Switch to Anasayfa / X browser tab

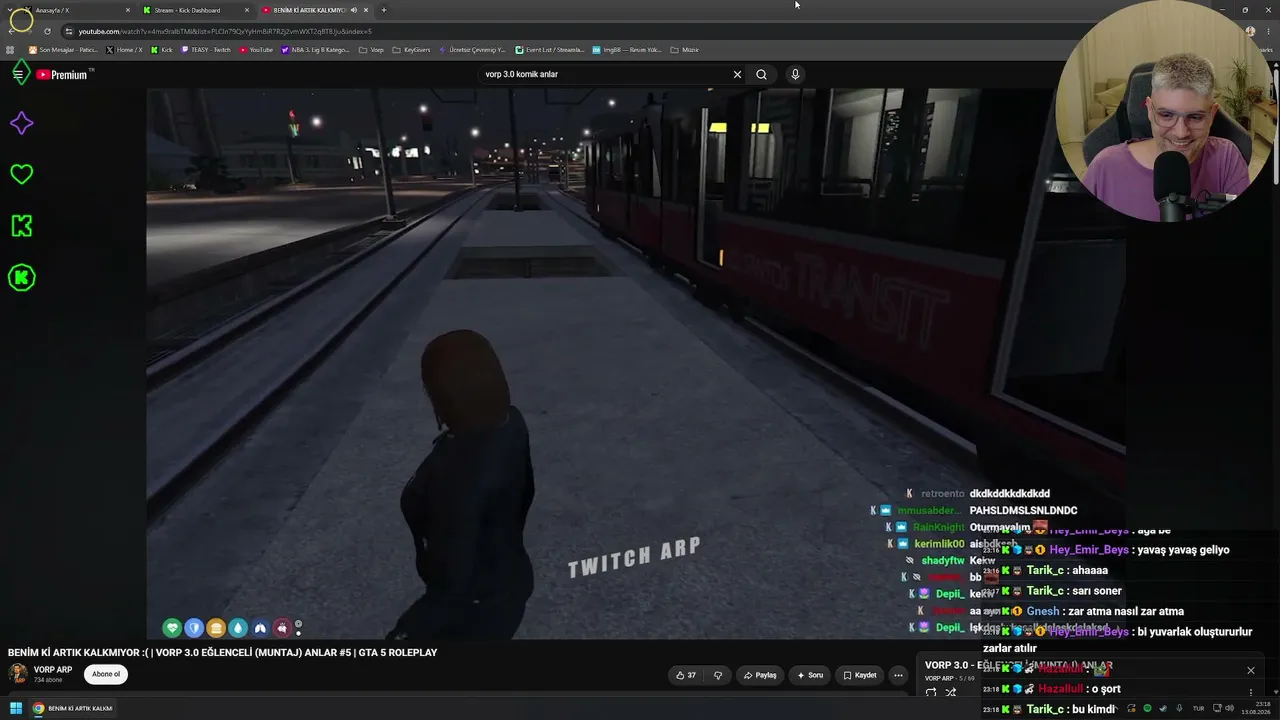(75, 10)
